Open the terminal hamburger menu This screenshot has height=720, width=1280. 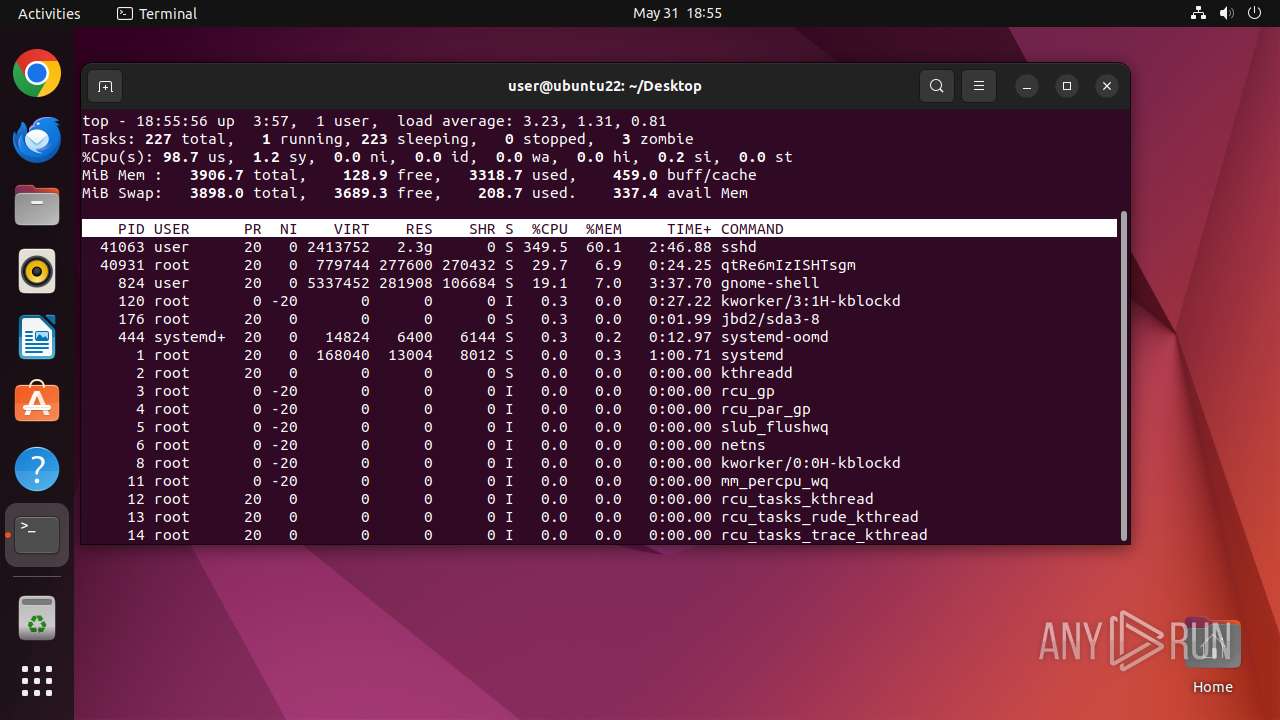click(x=979, y=86)
